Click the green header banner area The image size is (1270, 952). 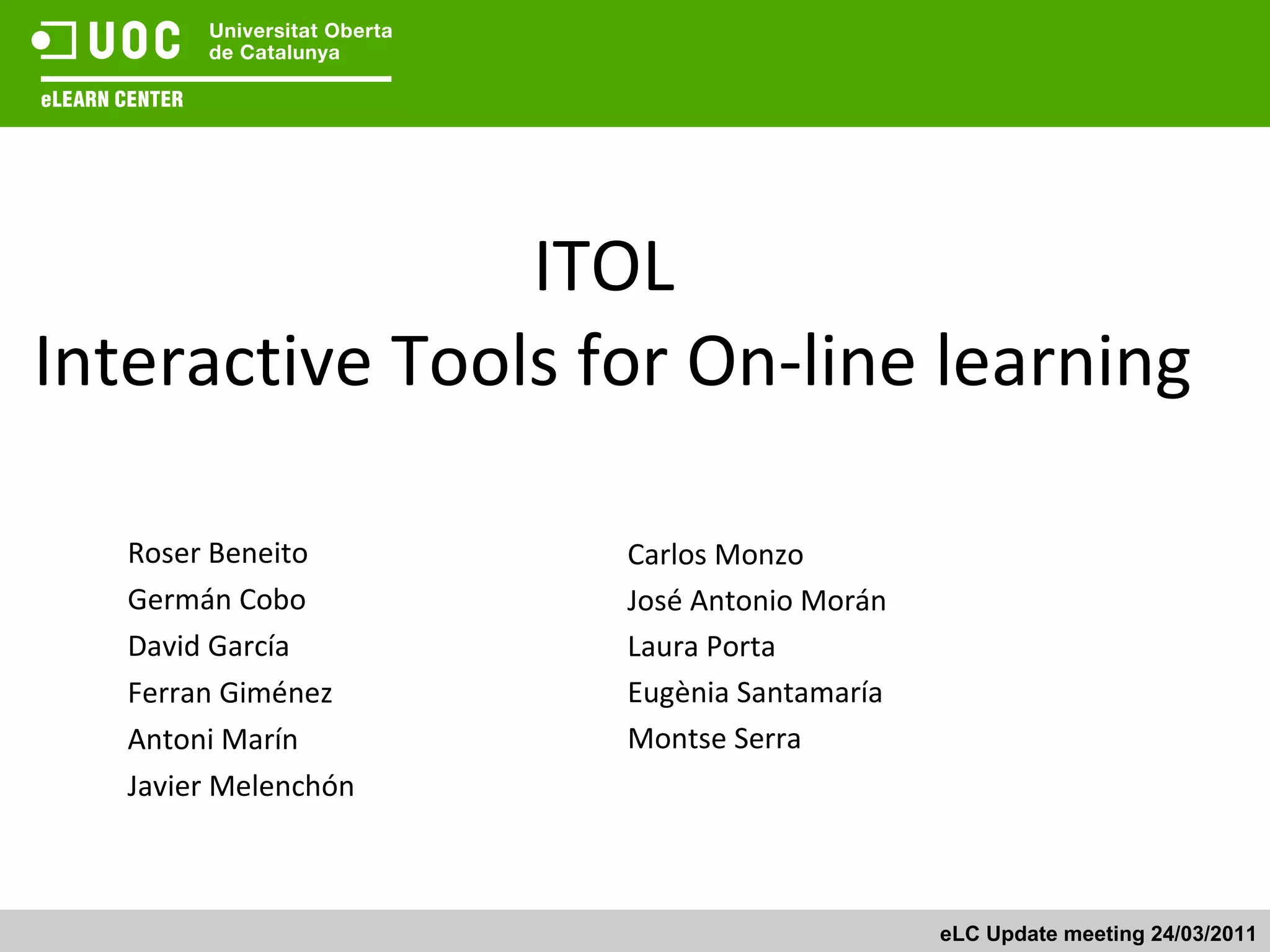tap(806, 62)
